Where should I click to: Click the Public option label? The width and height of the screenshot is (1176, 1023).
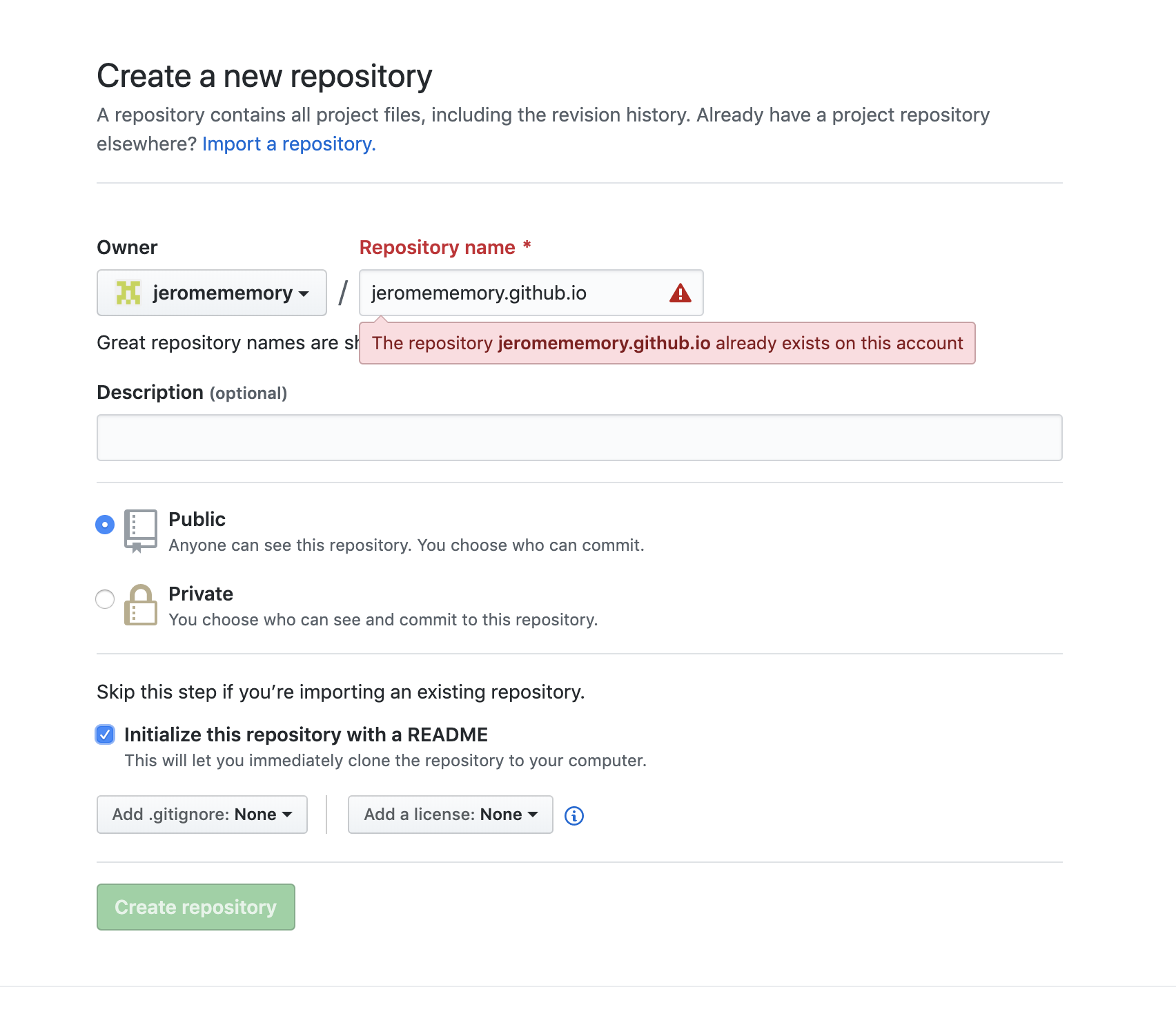(x=197, y=519)
